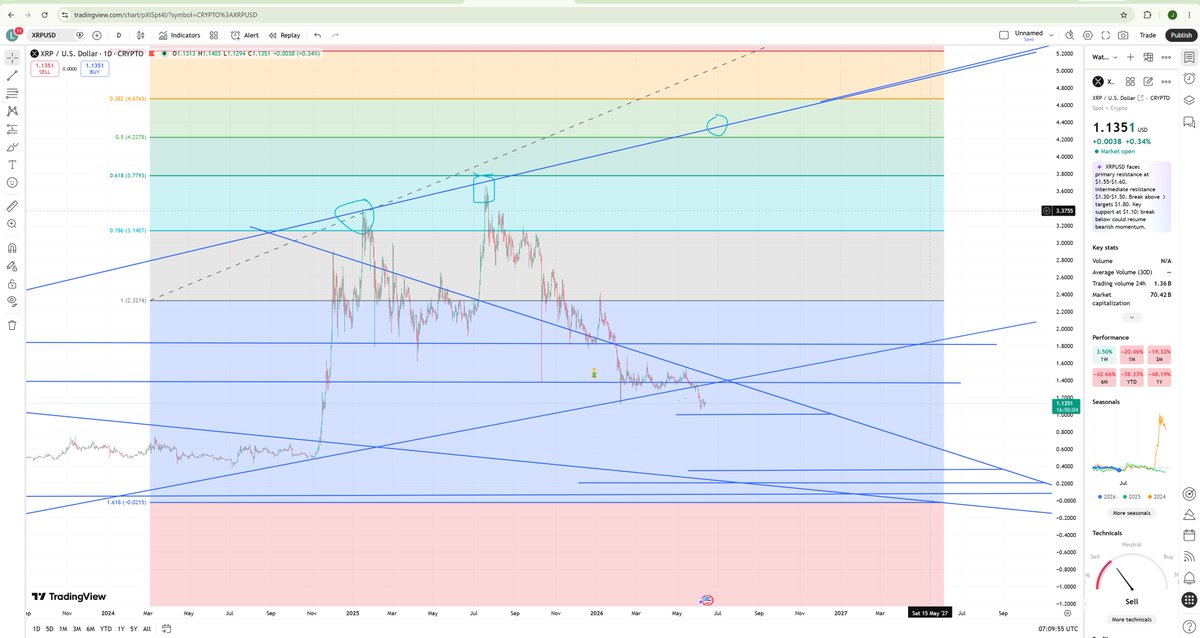Click the Publish button
Viewport: 1200px width, 638px height.
1180,35
